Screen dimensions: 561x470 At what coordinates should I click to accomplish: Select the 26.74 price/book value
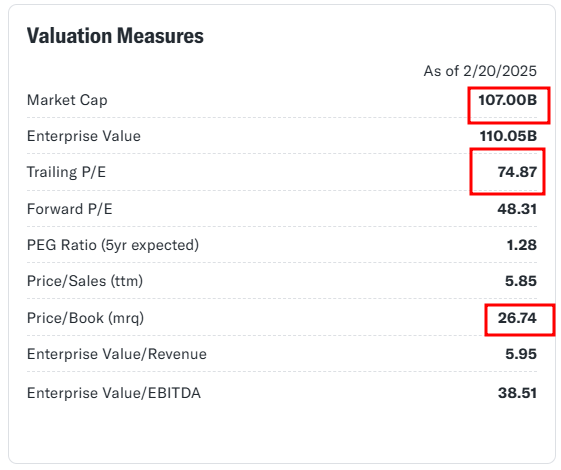[x=517, y=318]
